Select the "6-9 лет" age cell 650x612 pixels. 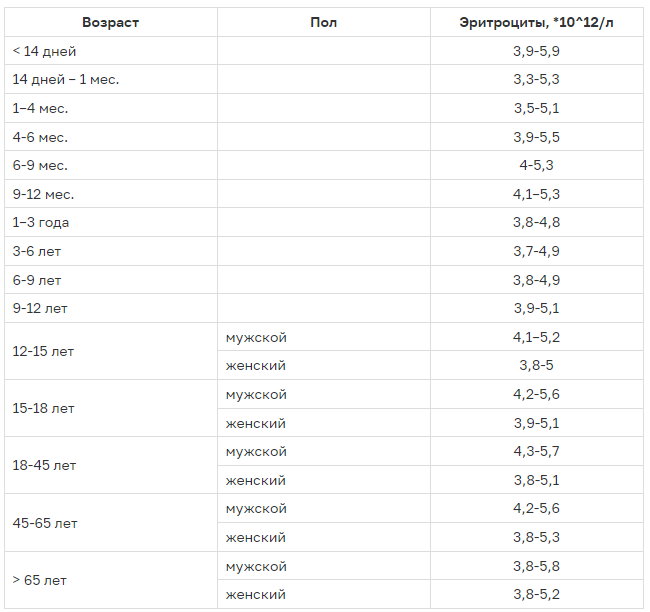[38, 280]
